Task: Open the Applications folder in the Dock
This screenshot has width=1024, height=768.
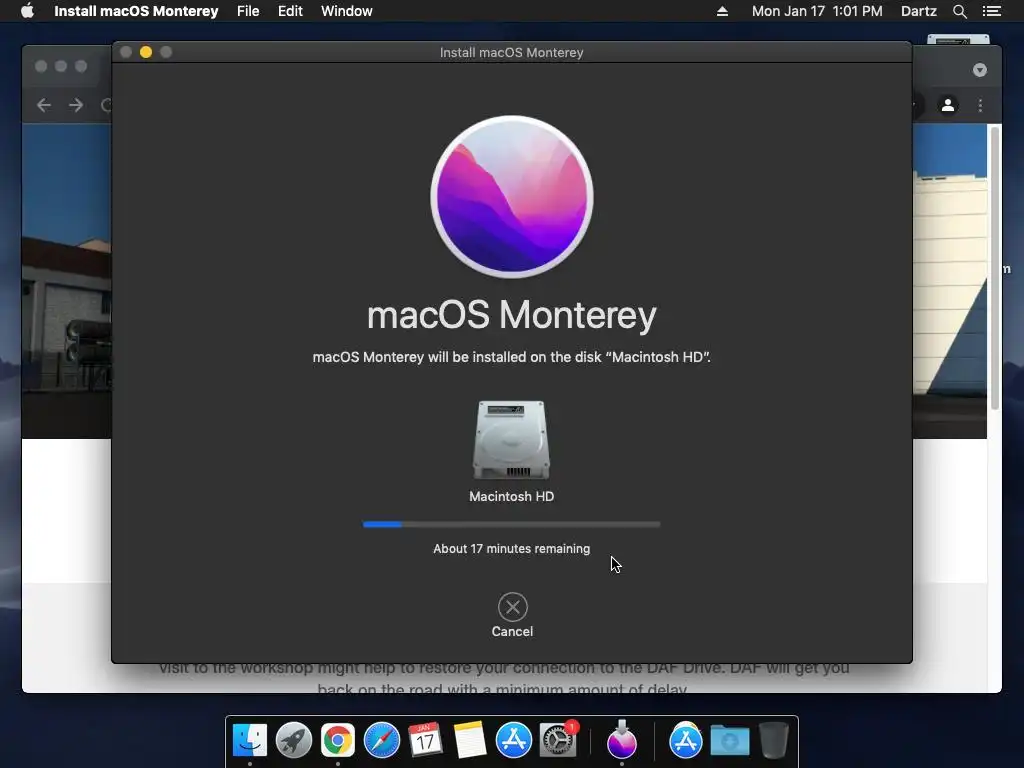Action: [686, 740]
